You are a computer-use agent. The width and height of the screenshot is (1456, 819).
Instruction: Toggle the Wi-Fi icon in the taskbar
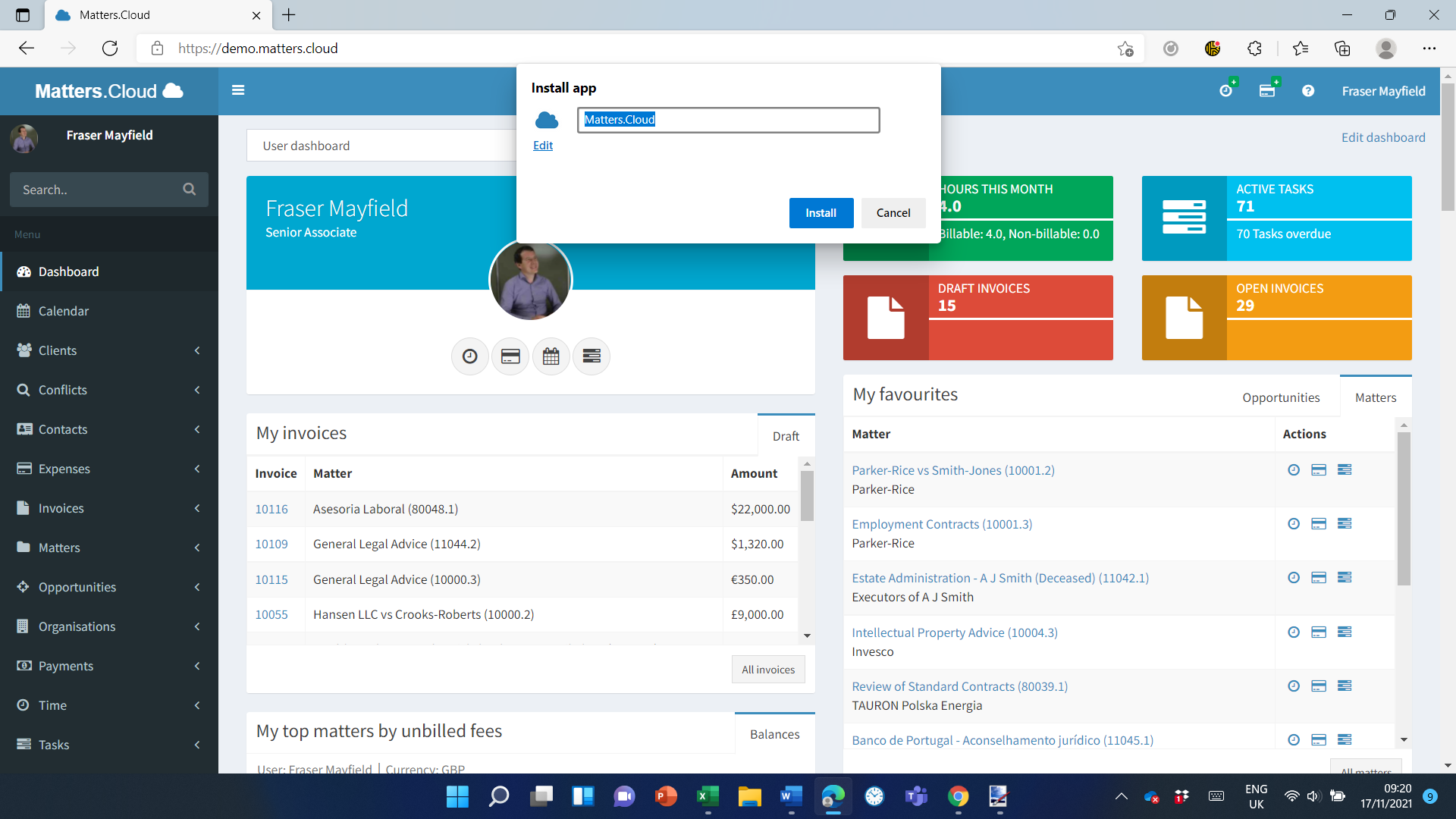[x=1292, y=797]
